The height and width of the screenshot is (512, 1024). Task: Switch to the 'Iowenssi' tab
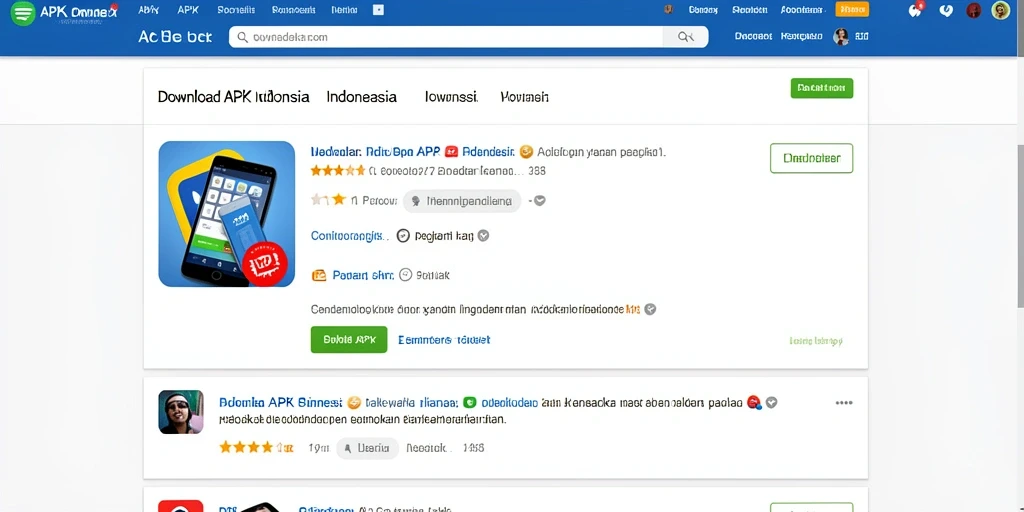pos(451,97)
